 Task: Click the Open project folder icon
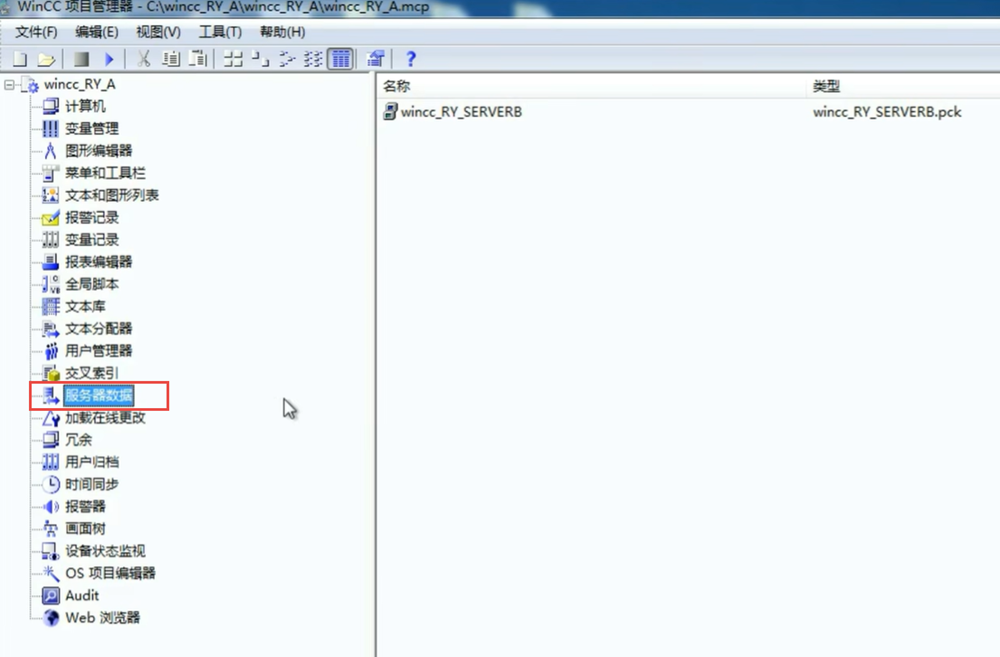tap(45, 59)
